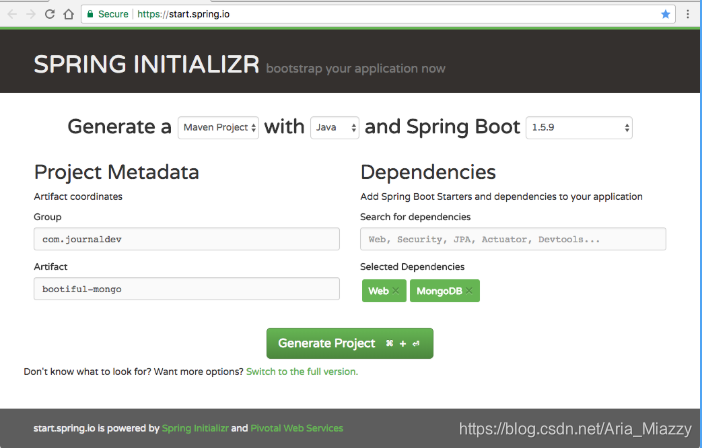Click the 'bootstrap your application now' tagline

[x=355, y=68]
